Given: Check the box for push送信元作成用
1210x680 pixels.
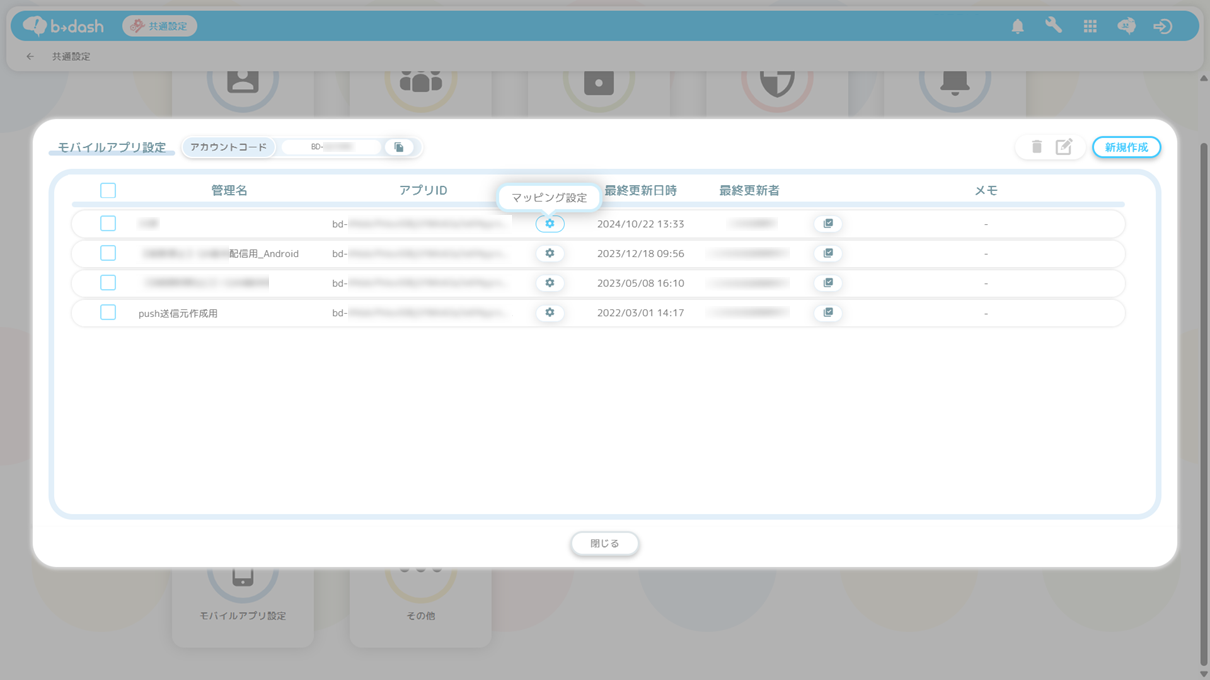Looking at the screenshot, I should pyautogui.click(x=108, y=313).
